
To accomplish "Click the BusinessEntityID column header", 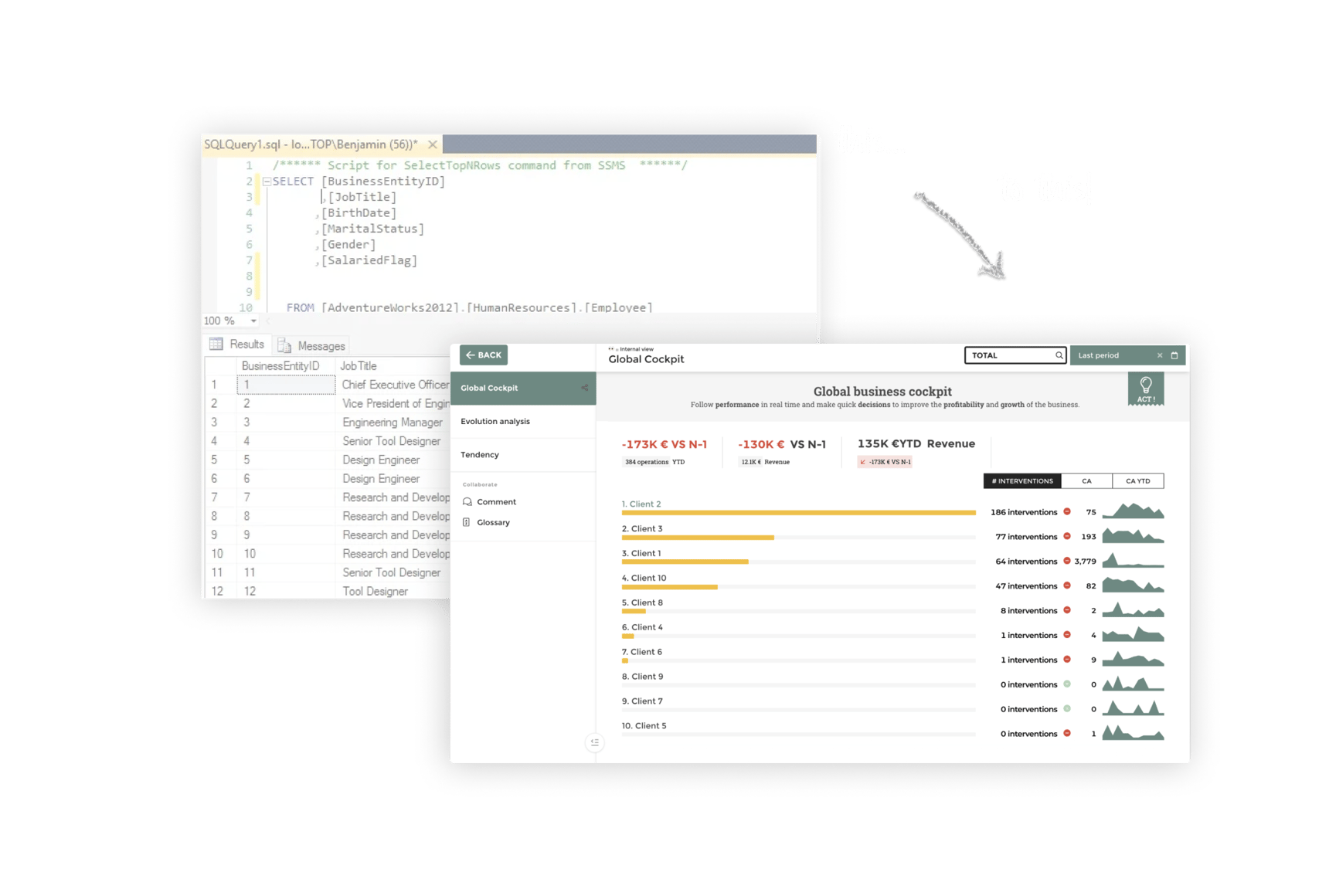I will [280, 366].
